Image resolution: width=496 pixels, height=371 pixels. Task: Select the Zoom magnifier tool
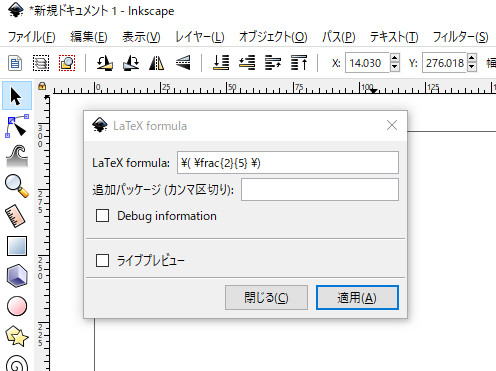point(17,186)
